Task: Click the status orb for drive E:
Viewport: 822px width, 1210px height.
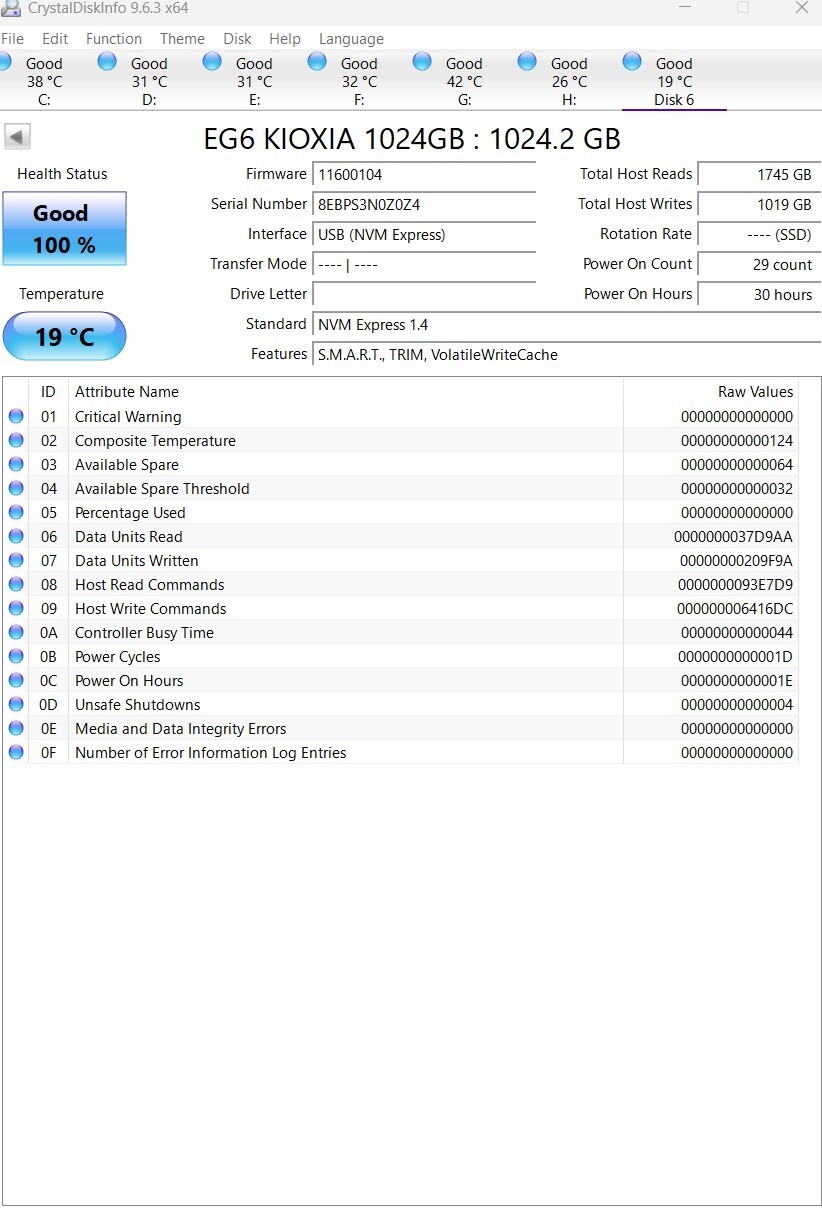Action: [212, 62]
